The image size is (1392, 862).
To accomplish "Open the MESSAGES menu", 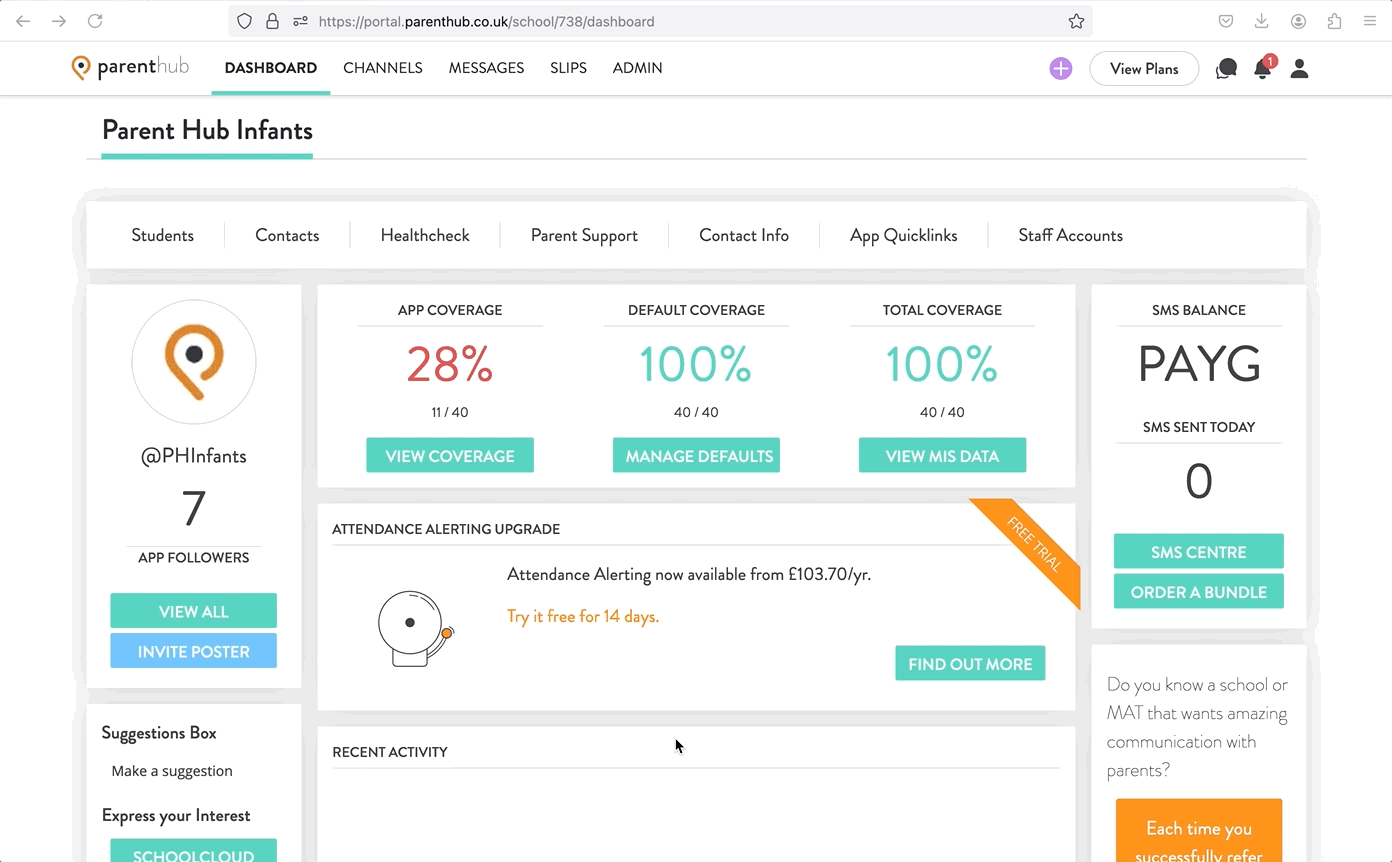I will 486,68.
